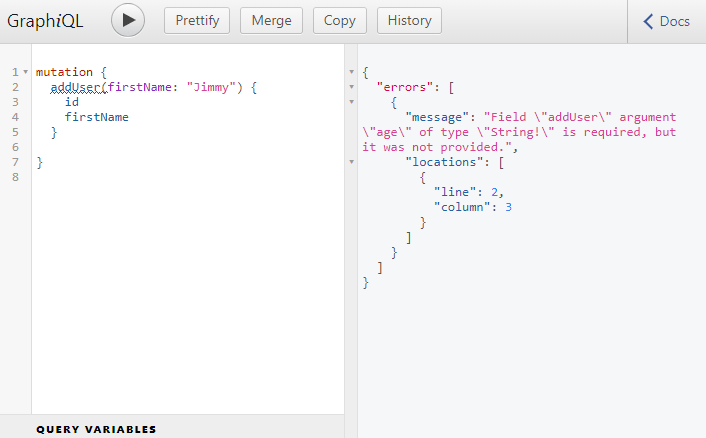This screenshot has height=438, width=706.
Task: Open the History panel
Action: point(410,21)
